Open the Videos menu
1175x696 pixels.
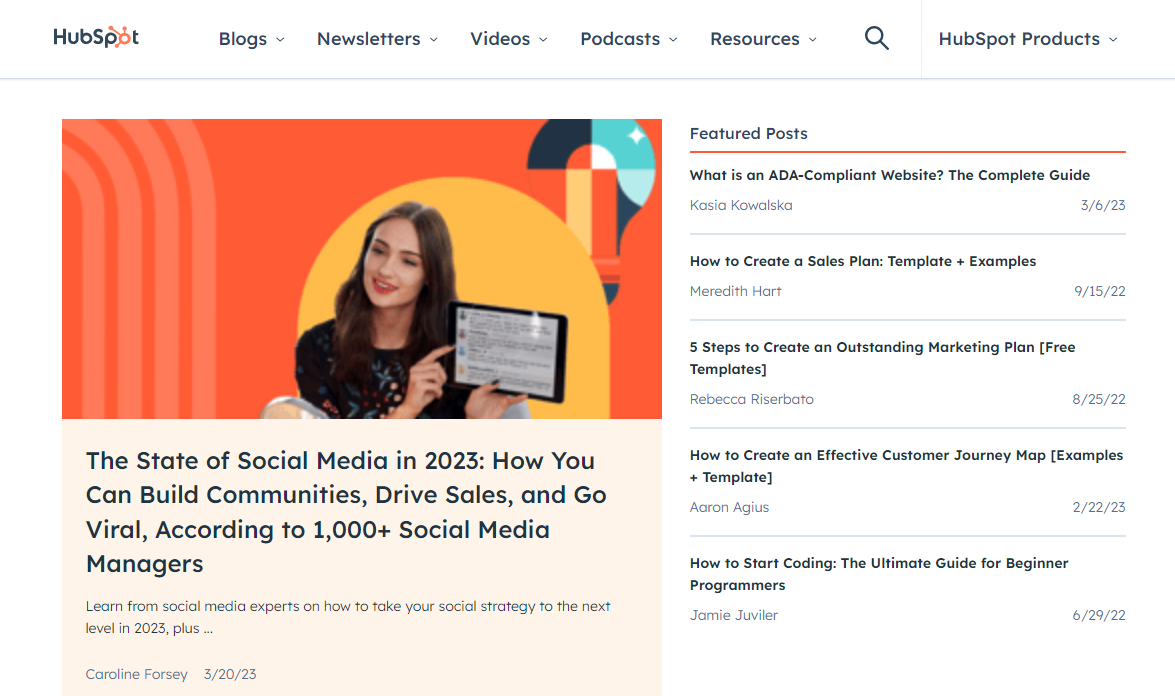point(509,39)
